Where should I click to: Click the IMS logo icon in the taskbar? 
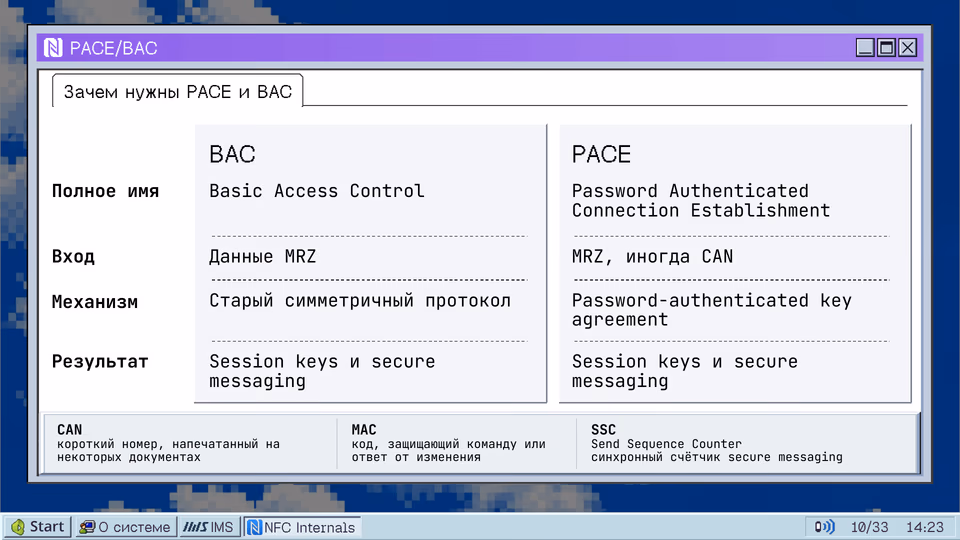pyautogui.click(x=195, y=527)
